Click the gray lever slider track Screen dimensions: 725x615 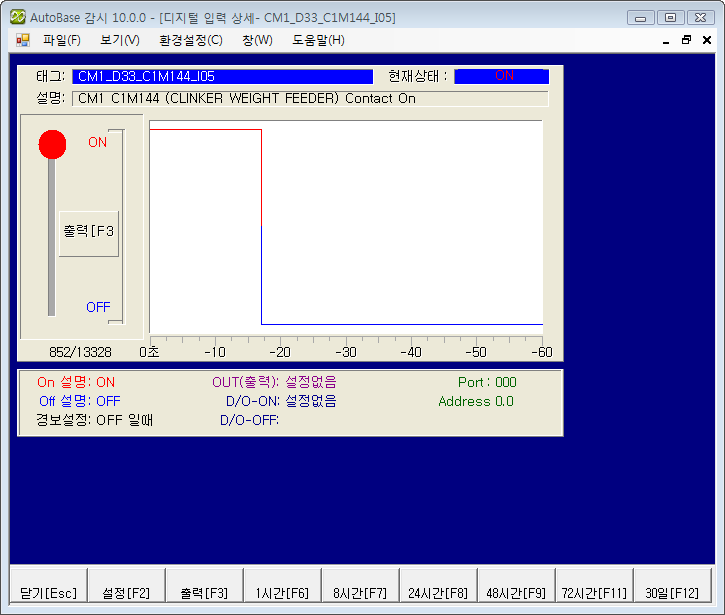[x=52, y=238]
